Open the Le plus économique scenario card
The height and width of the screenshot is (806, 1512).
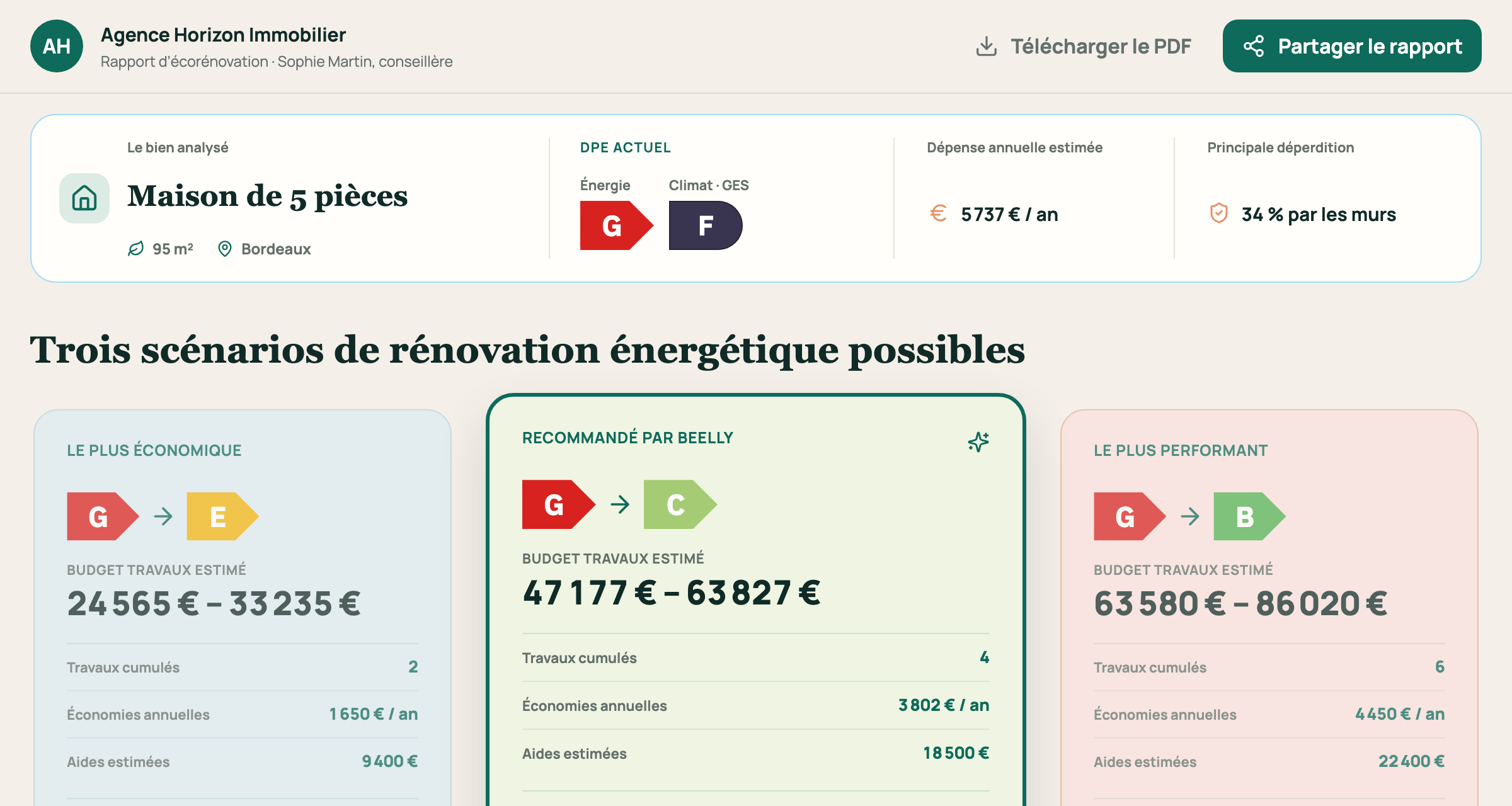pos(243,608)
